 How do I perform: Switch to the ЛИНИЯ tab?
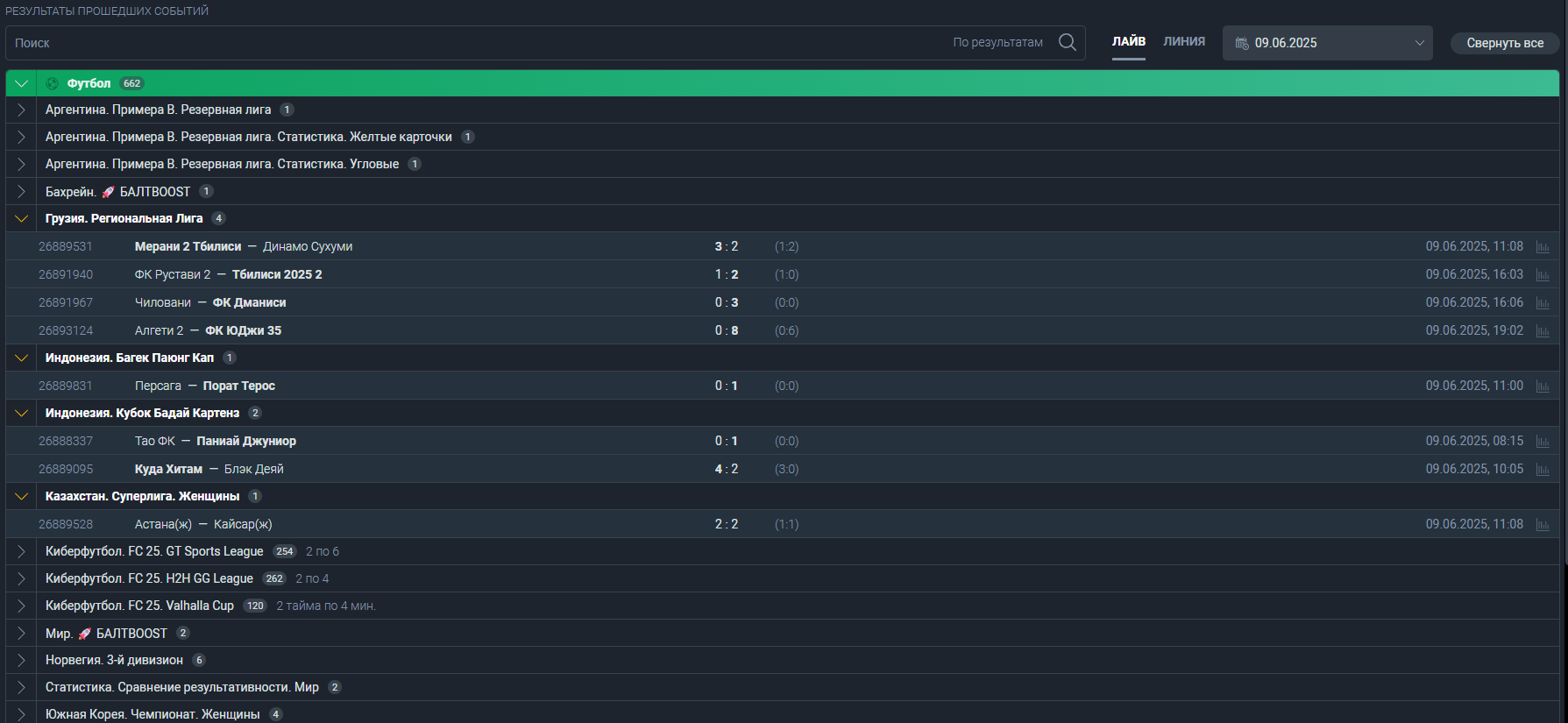[1183, 41]
